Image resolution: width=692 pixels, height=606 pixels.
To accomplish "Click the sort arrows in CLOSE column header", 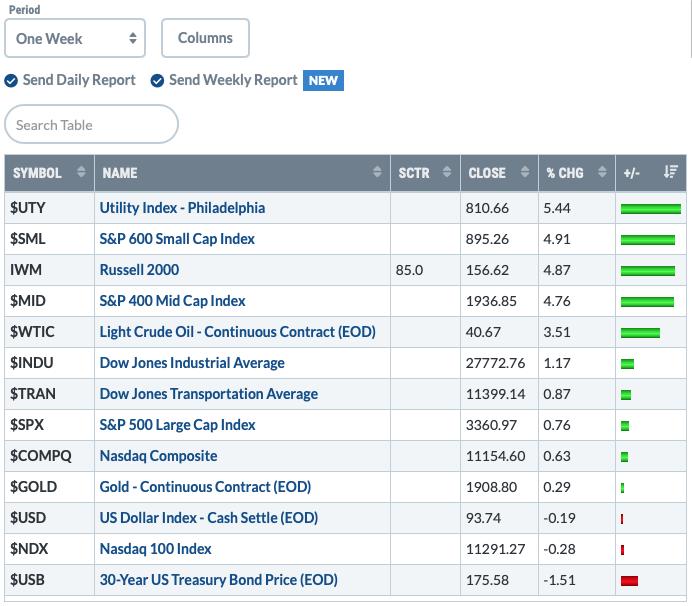I will tap(524, 173).
